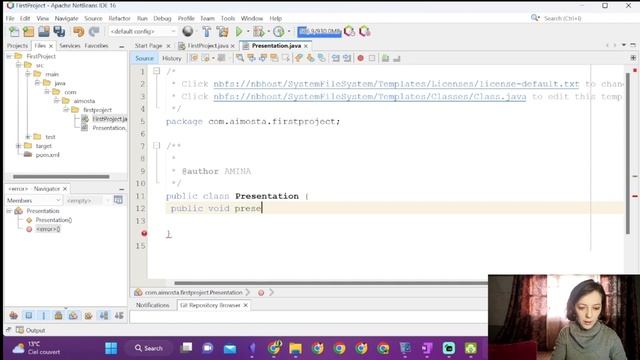Click the Debug Project icon
Image resolution: width=640 pixels, height=360 pixels.
point(258,31)
